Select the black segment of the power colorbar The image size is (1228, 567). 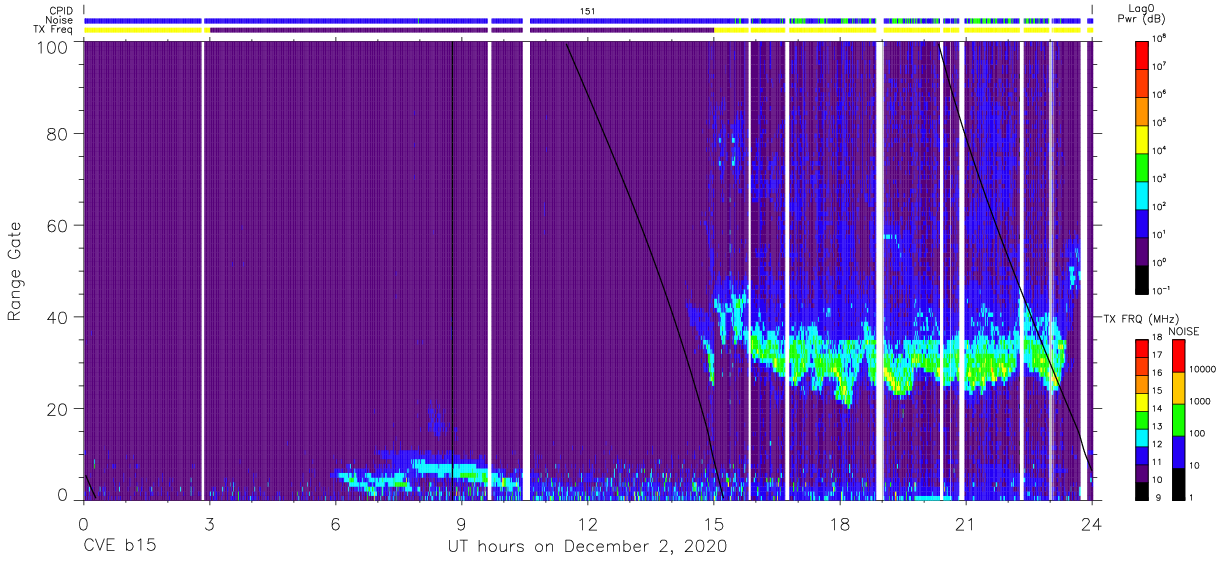[x=1141, y=278]
